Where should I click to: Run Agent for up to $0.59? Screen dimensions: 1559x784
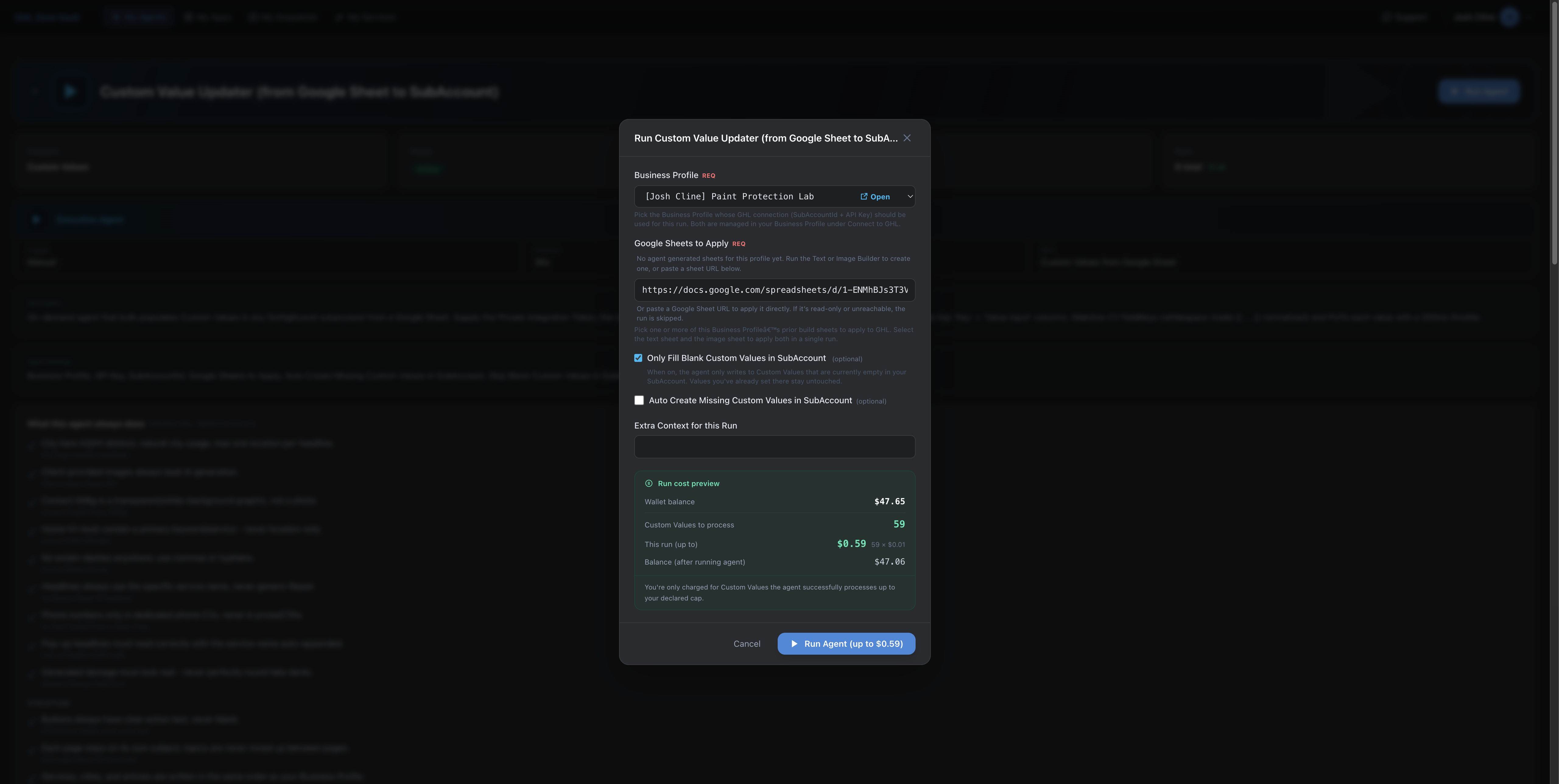click(x=846, y=644)
